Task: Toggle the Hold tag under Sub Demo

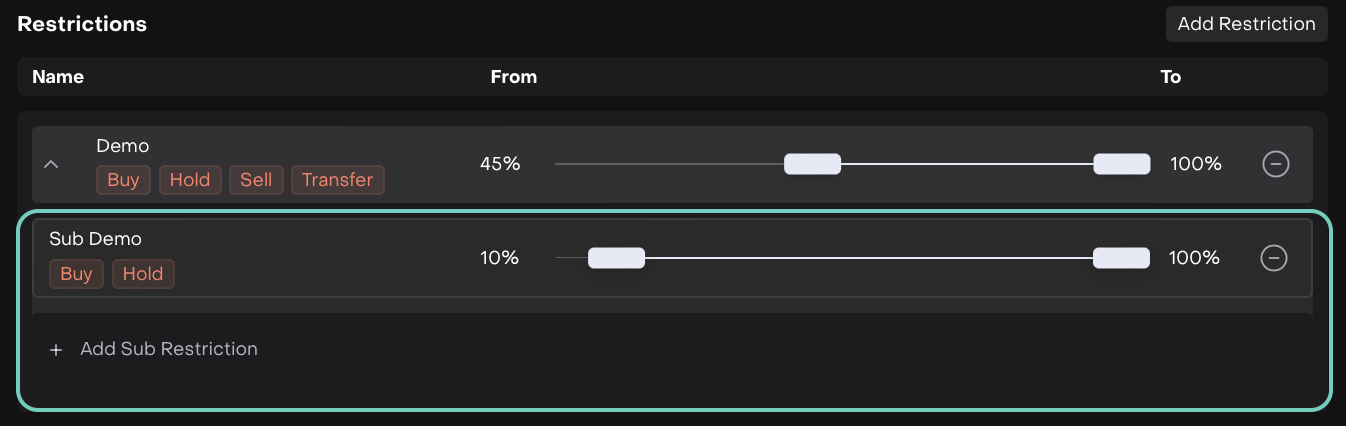Action: [143, 274]
